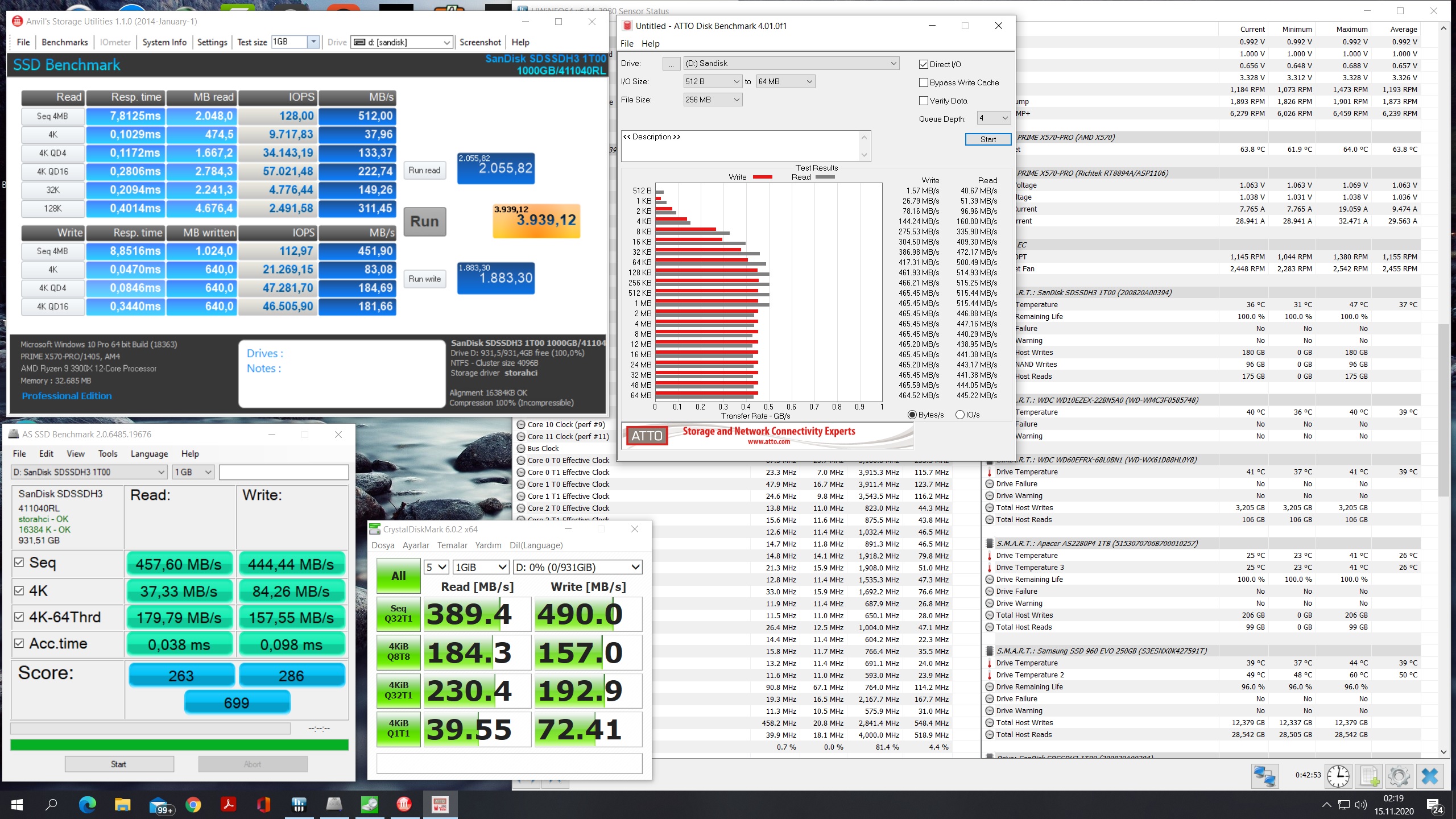Click HWiNFO logging start sheet icon
Viewport: 1456px width, 819px height.
click(x=1370, y=776)
